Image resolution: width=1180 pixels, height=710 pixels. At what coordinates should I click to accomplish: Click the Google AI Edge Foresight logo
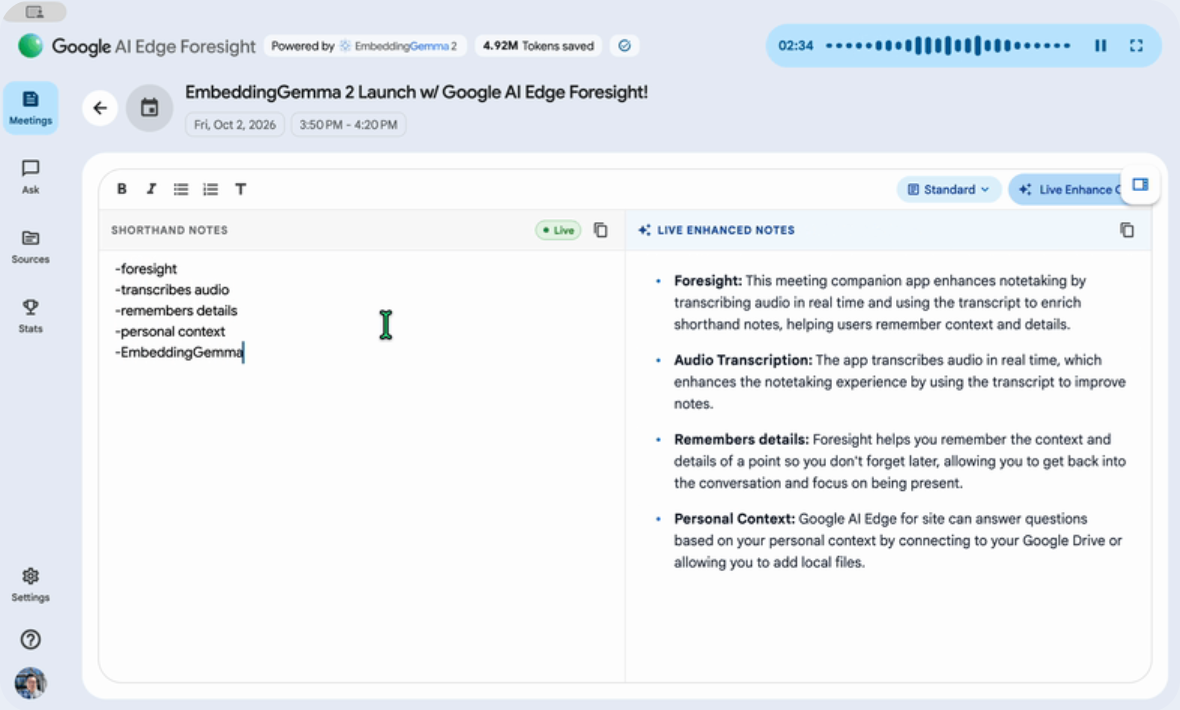136,46
